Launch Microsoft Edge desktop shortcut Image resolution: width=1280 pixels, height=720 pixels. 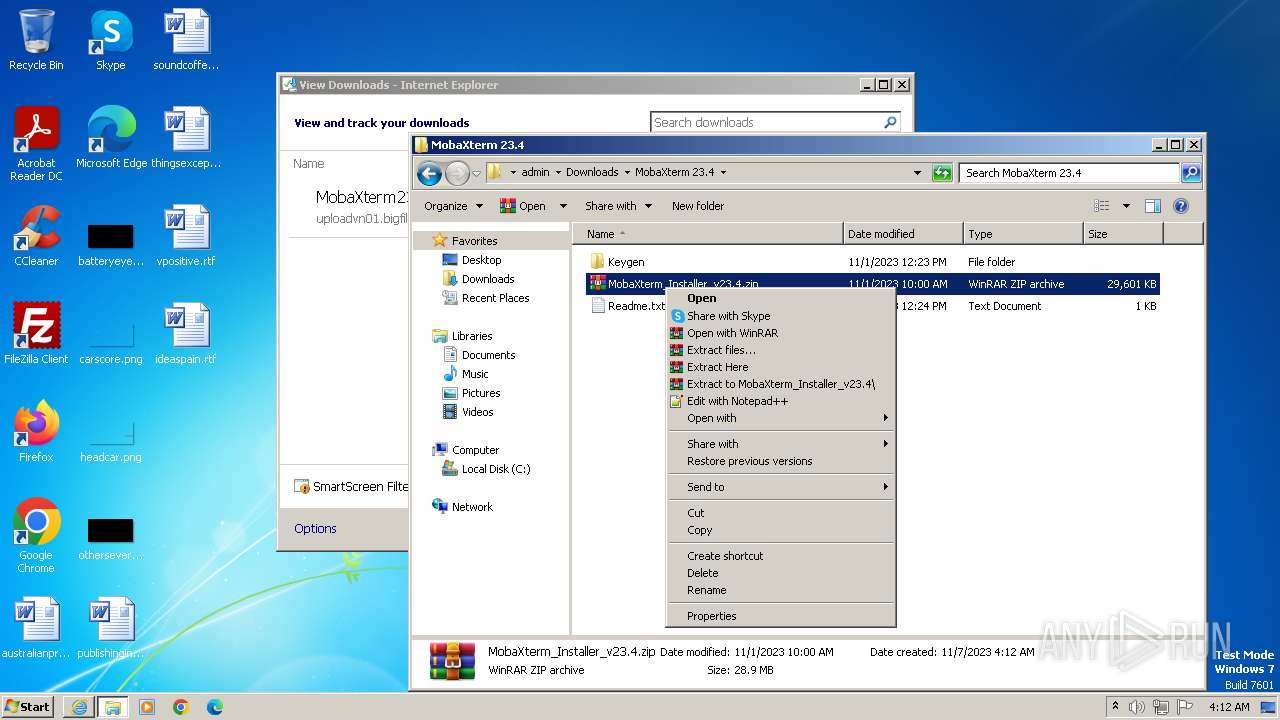click(111, 138)
